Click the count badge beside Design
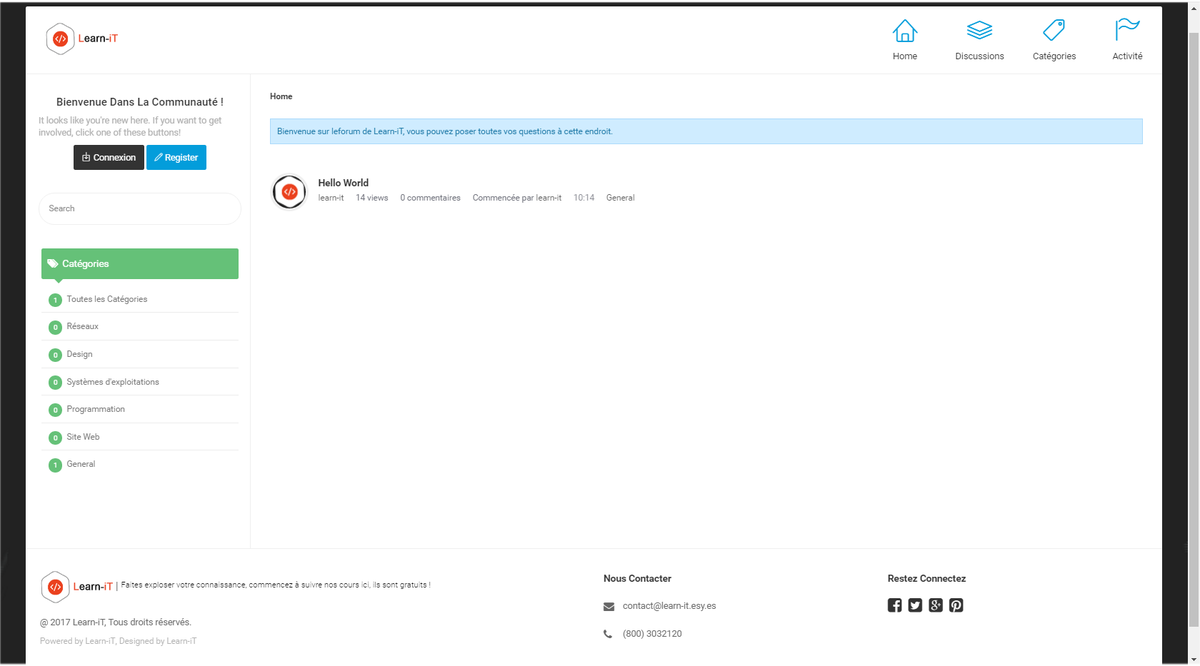This screenshot has width=1200, height=666. [55, 355]
